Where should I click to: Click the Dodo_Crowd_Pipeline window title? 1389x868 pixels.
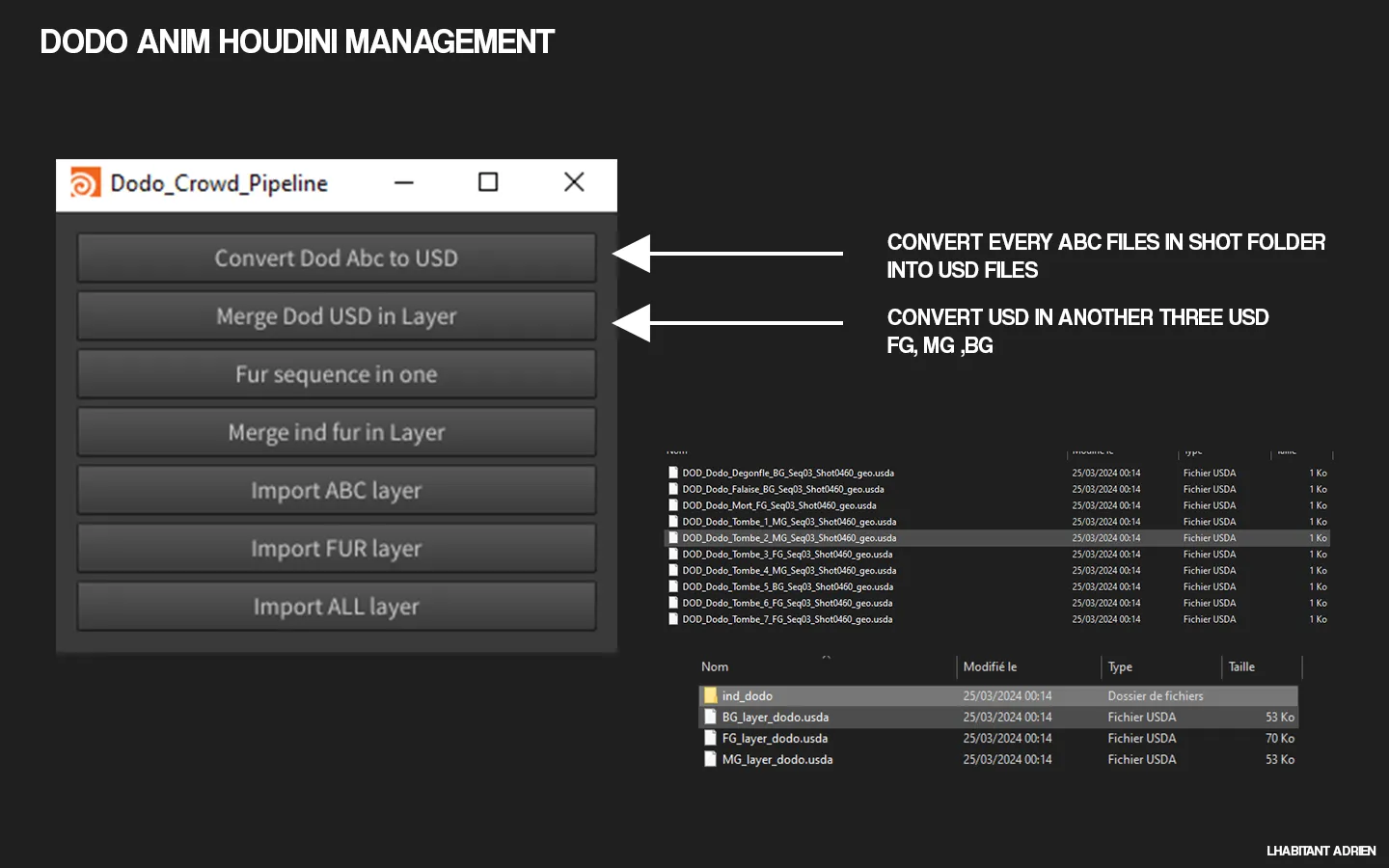pos(219,183)
